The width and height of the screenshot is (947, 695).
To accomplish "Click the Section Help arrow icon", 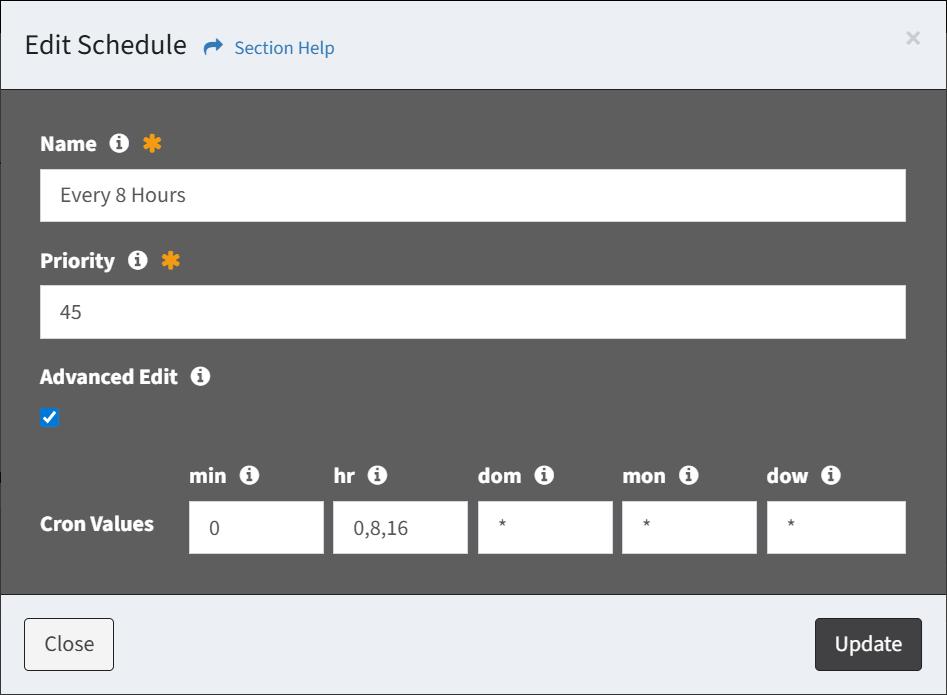I will [x=212, y=47].
